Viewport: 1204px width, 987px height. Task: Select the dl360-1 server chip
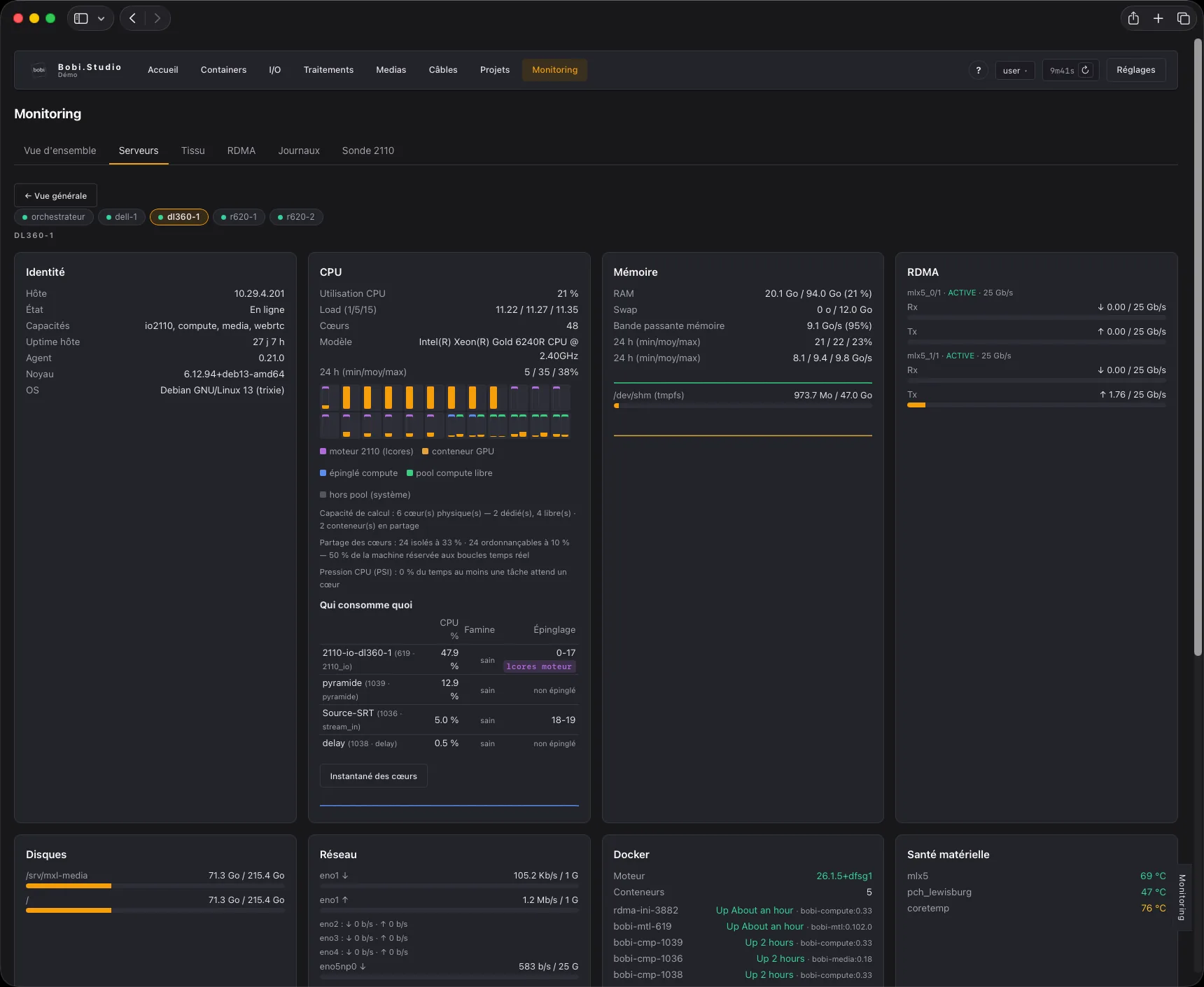pos(179,217)
